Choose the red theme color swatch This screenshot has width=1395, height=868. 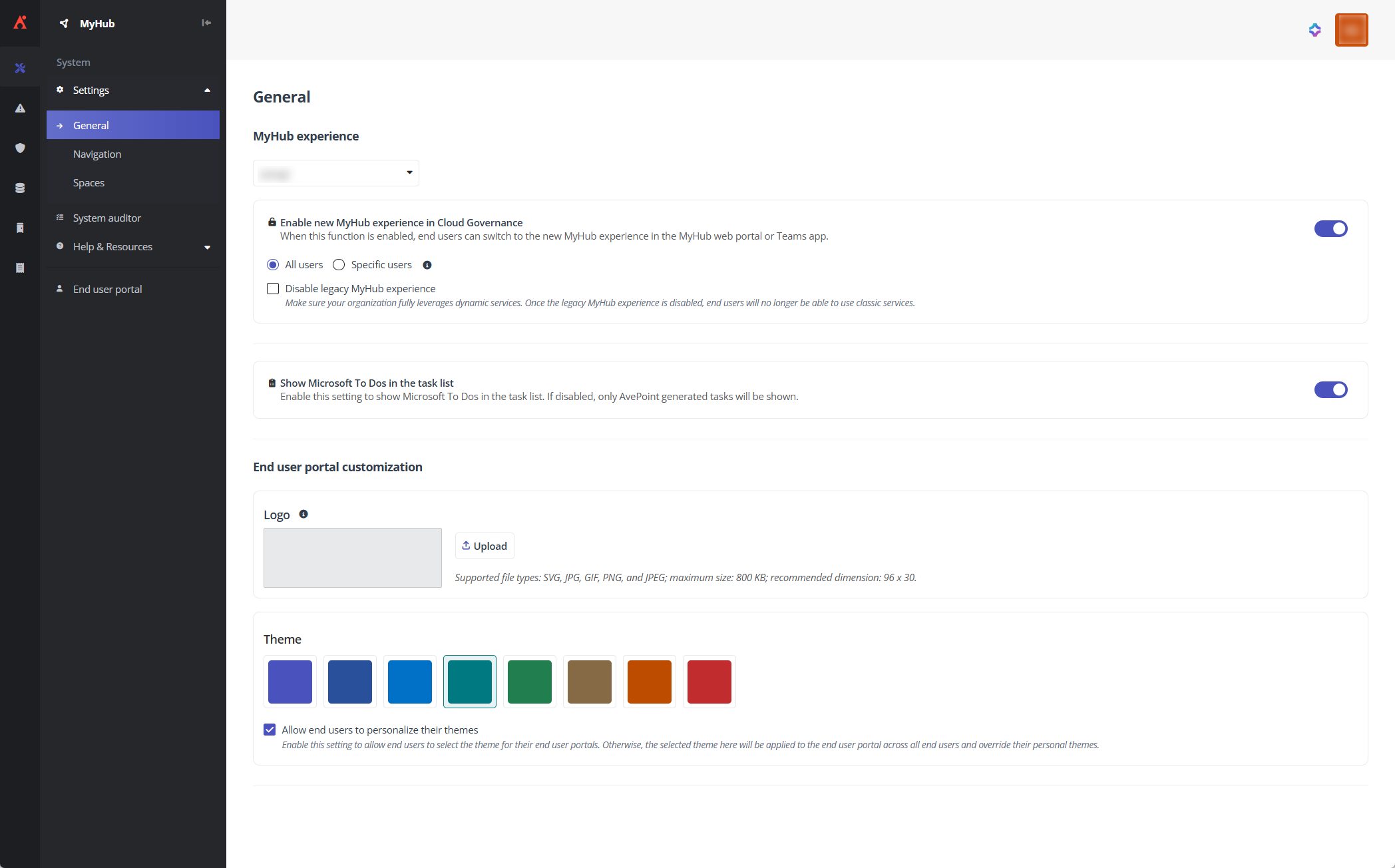[x=709, y=682]
